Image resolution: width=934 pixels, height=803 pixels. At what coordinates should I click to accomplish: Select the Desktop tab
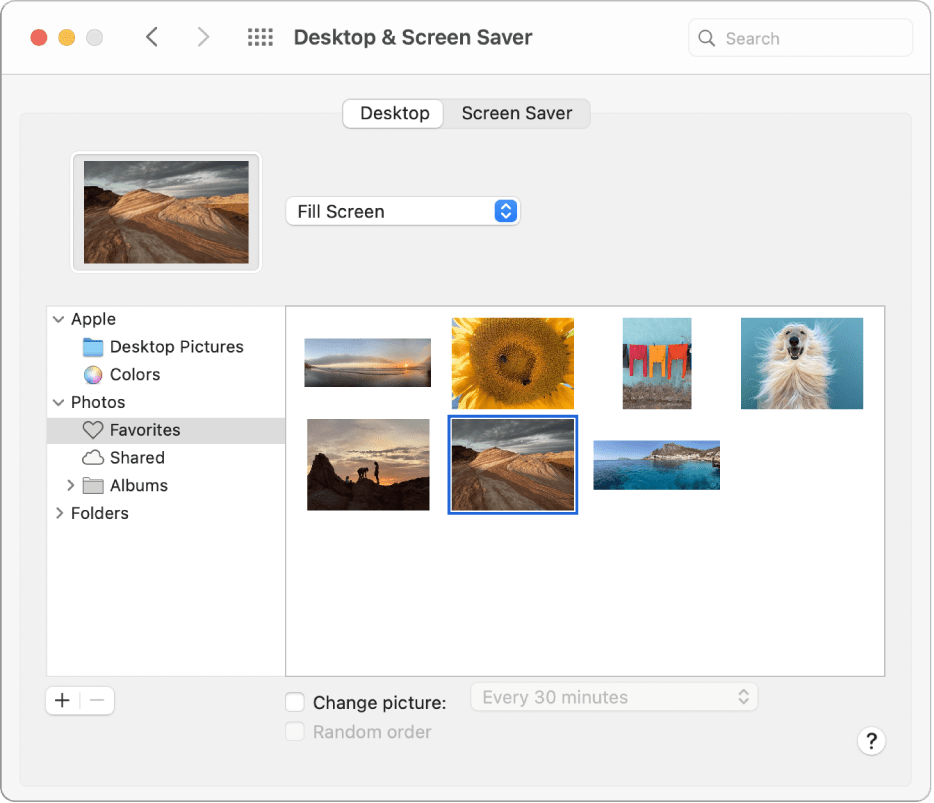[392, 113]
